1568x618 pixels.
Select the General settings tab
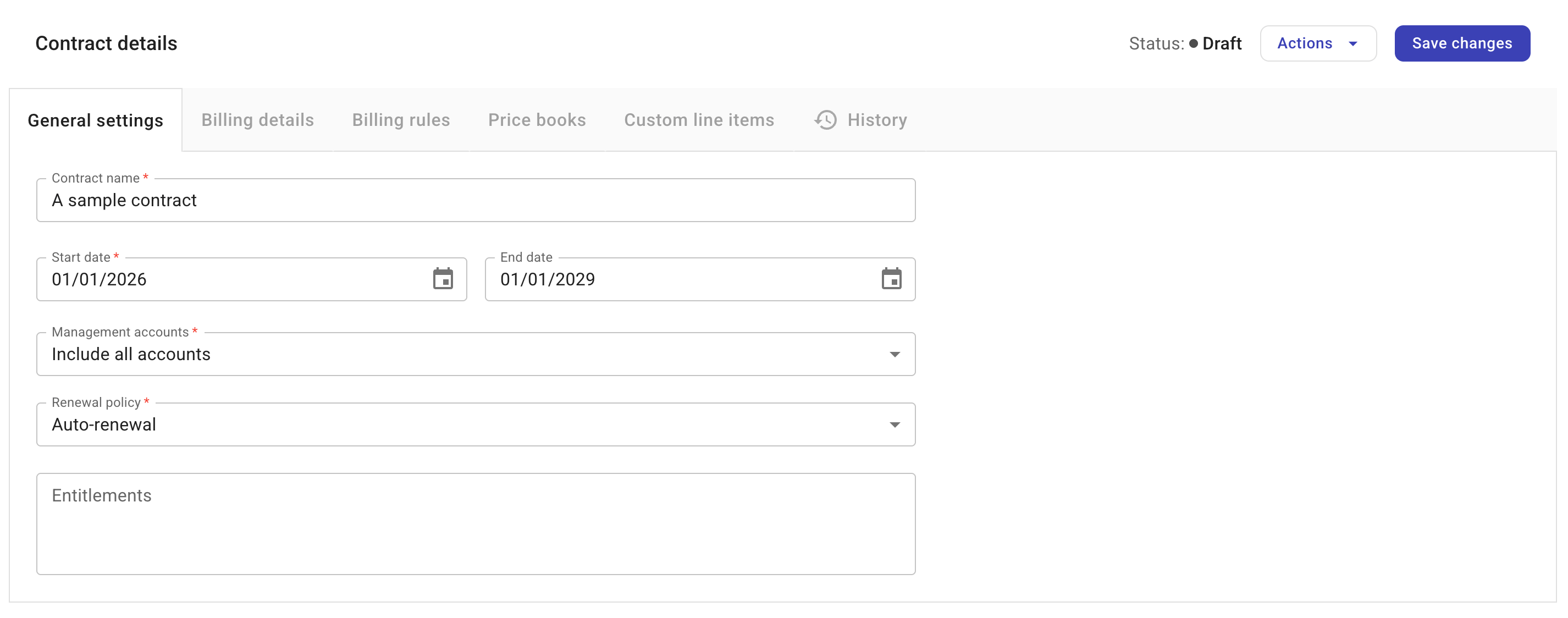click(x=96, y=120)
